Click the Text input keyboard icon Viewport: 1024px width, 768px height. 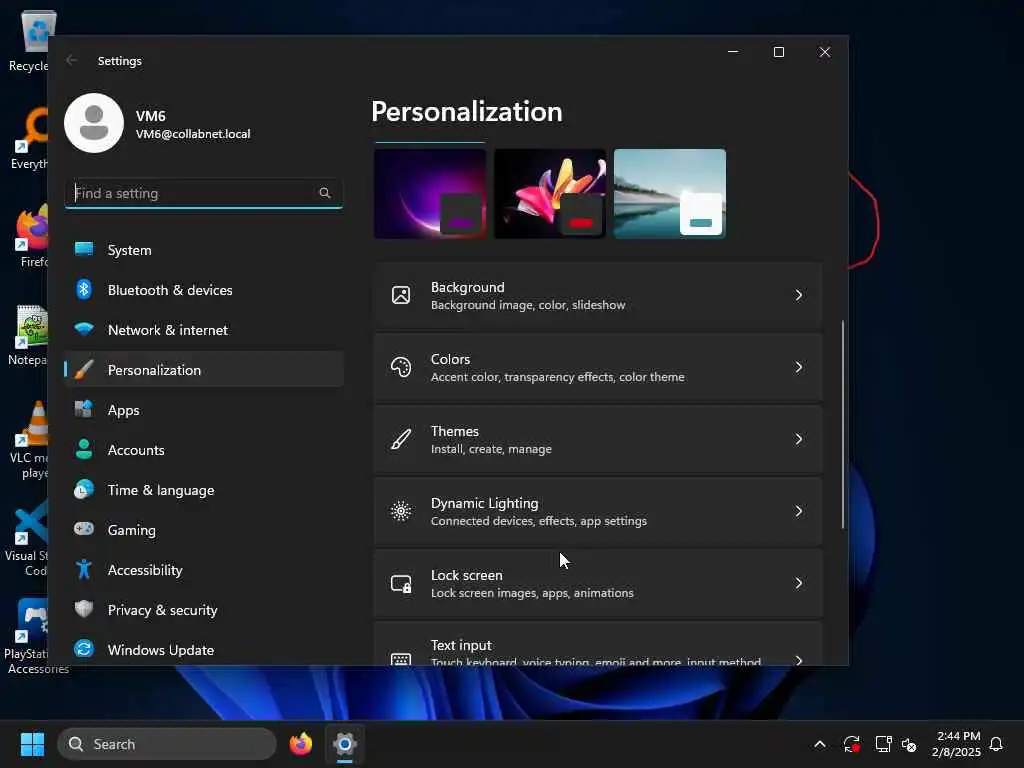[401, 659]
